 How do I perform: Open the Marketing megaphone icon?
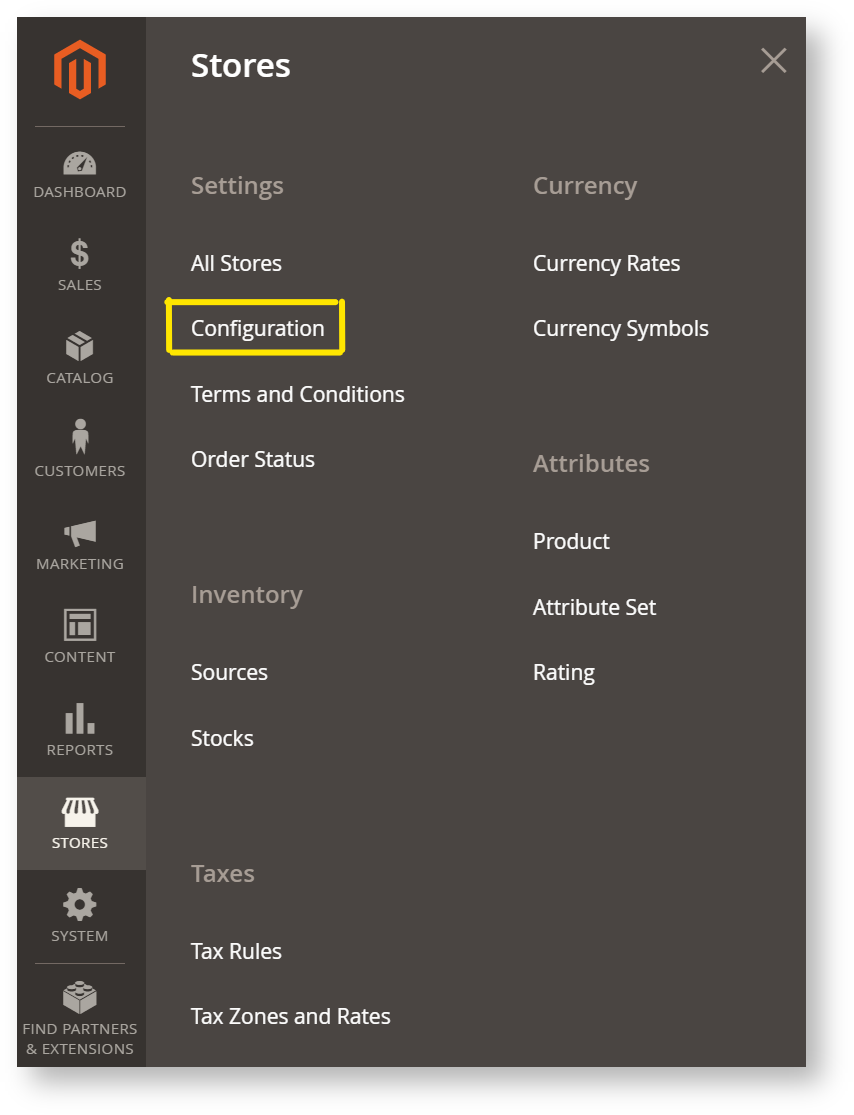tap(80, 533)
